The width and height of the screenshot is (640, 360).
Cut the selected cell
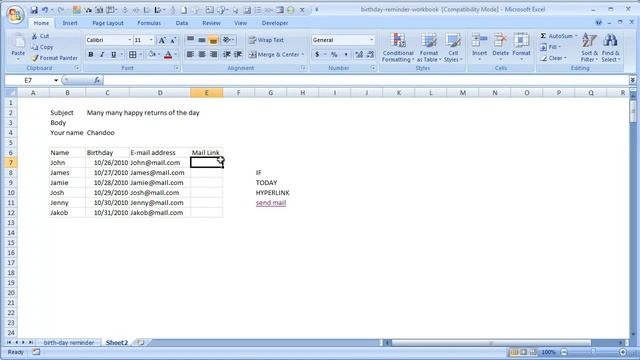(x=40, y=36)
